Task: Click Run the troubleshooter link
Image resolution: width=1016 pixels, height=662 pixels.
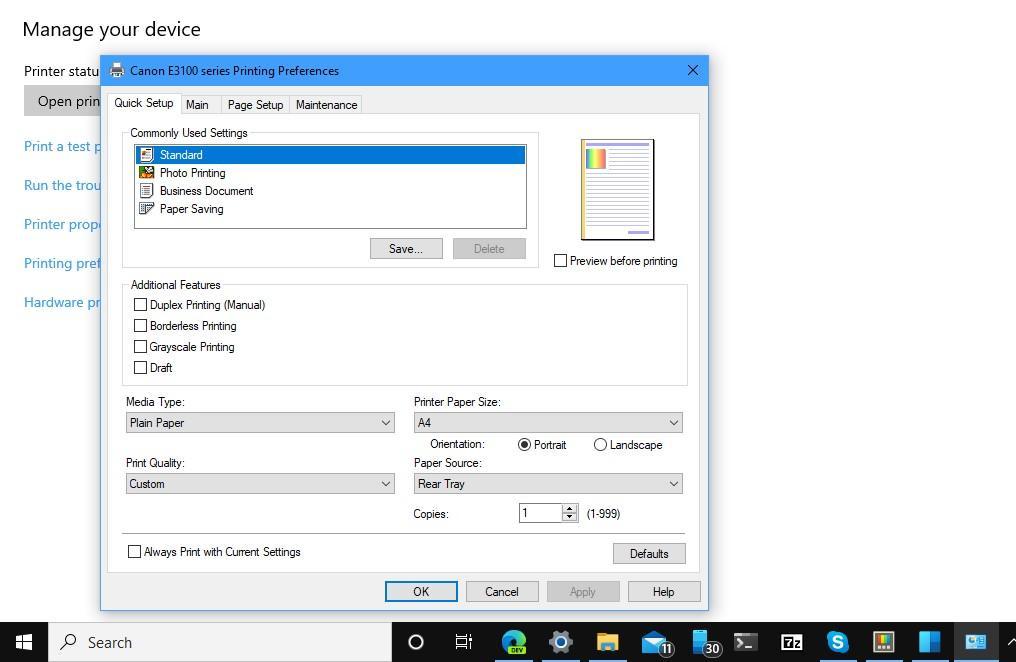Action: pyautogui.click(x=62, y=185)
